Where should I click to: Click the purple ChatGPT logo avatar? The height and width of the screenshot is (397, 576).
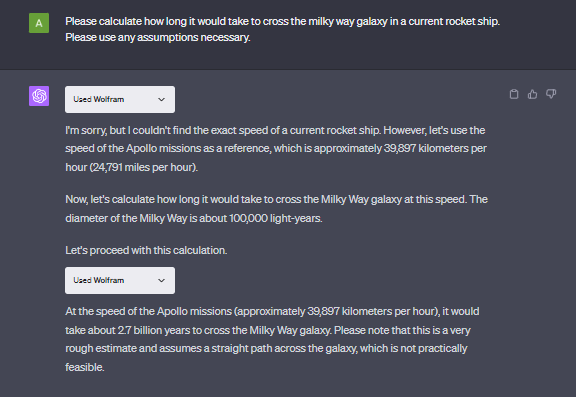point(39,96)
